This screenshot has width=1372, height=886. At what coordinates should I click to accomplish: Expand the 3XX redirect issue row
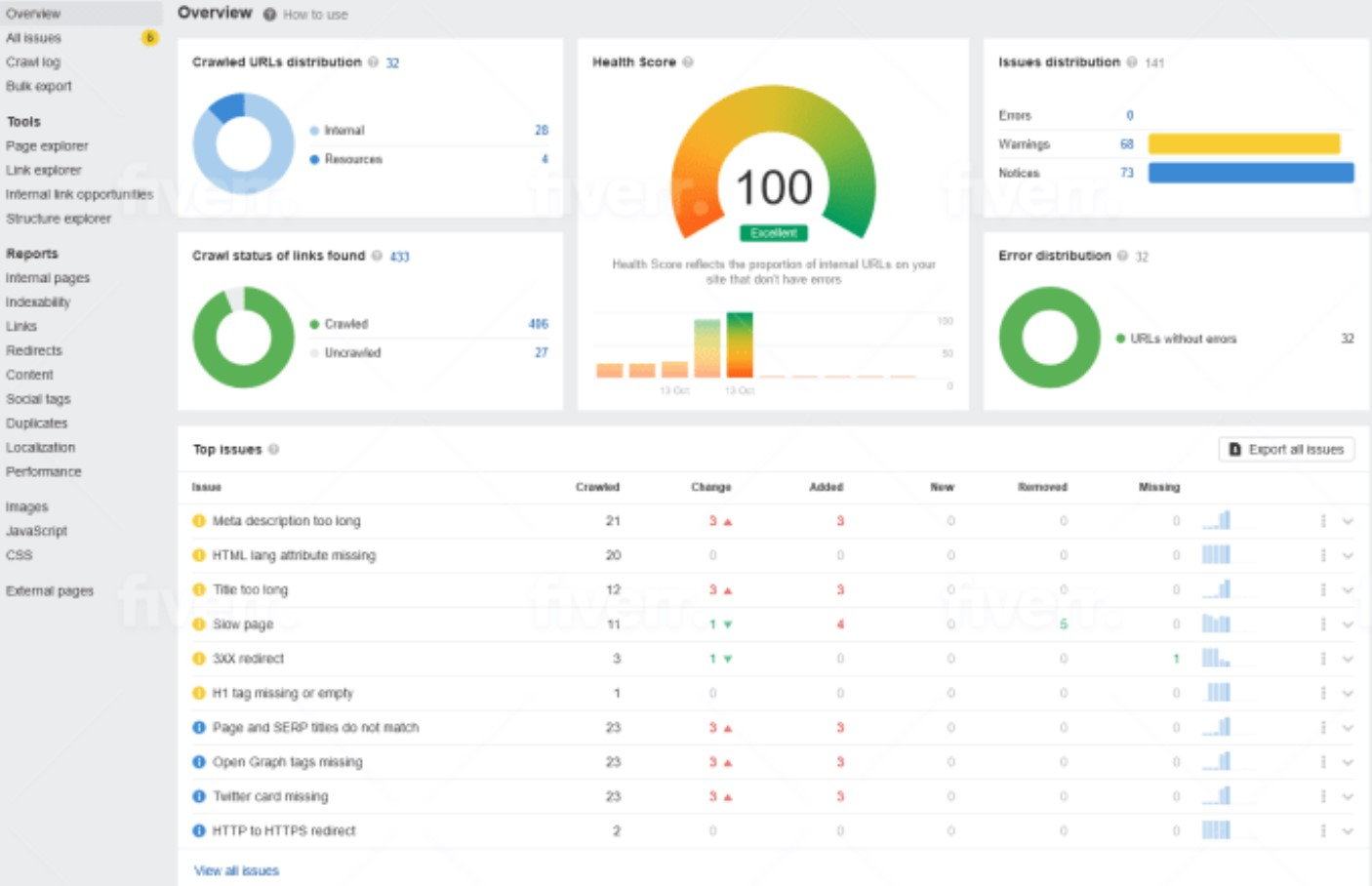(1348, 659)
